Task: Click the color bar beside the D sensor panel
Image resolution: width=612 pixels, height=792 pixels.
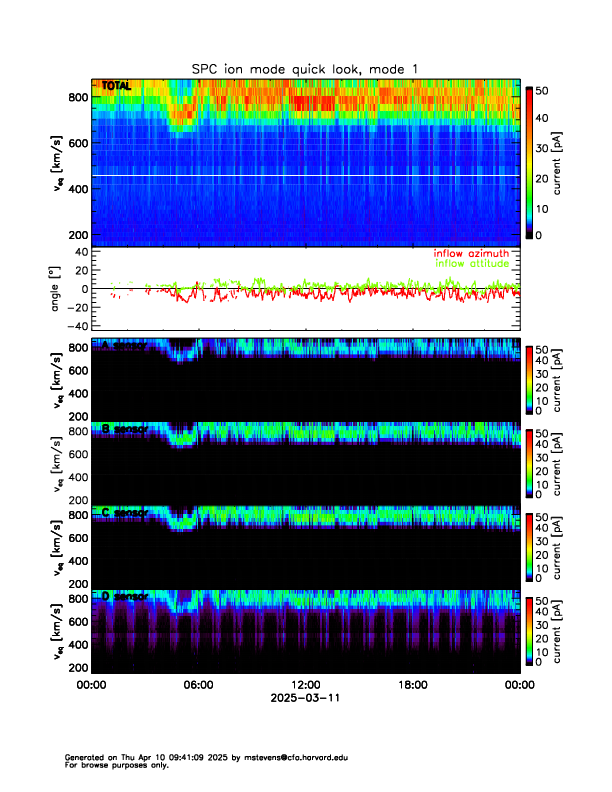Action: tap(530, 630)
